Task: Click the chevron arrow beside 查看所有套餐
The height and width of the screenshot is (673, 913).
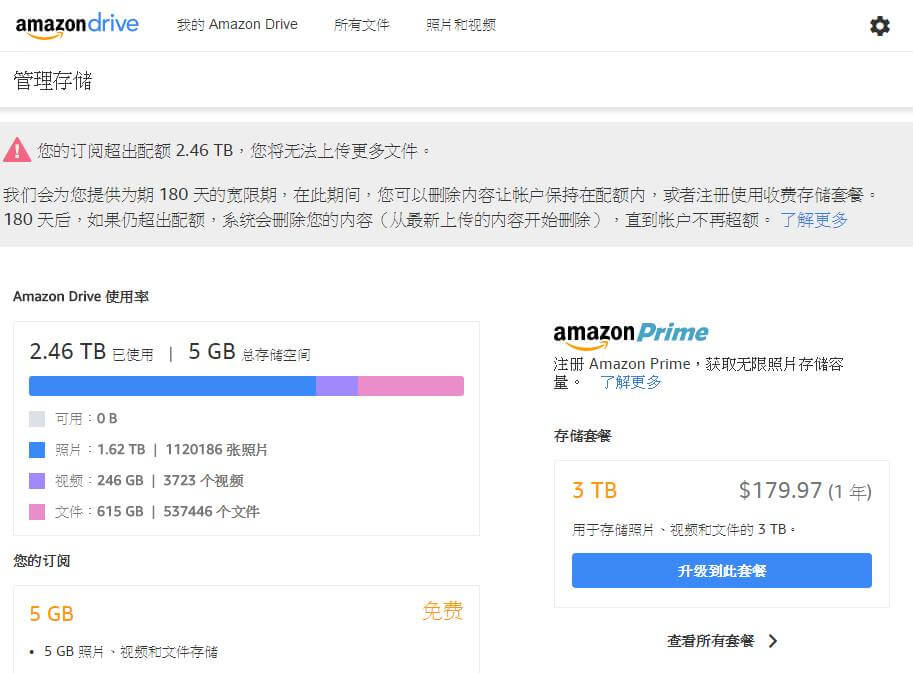Action: pos(773,641)
